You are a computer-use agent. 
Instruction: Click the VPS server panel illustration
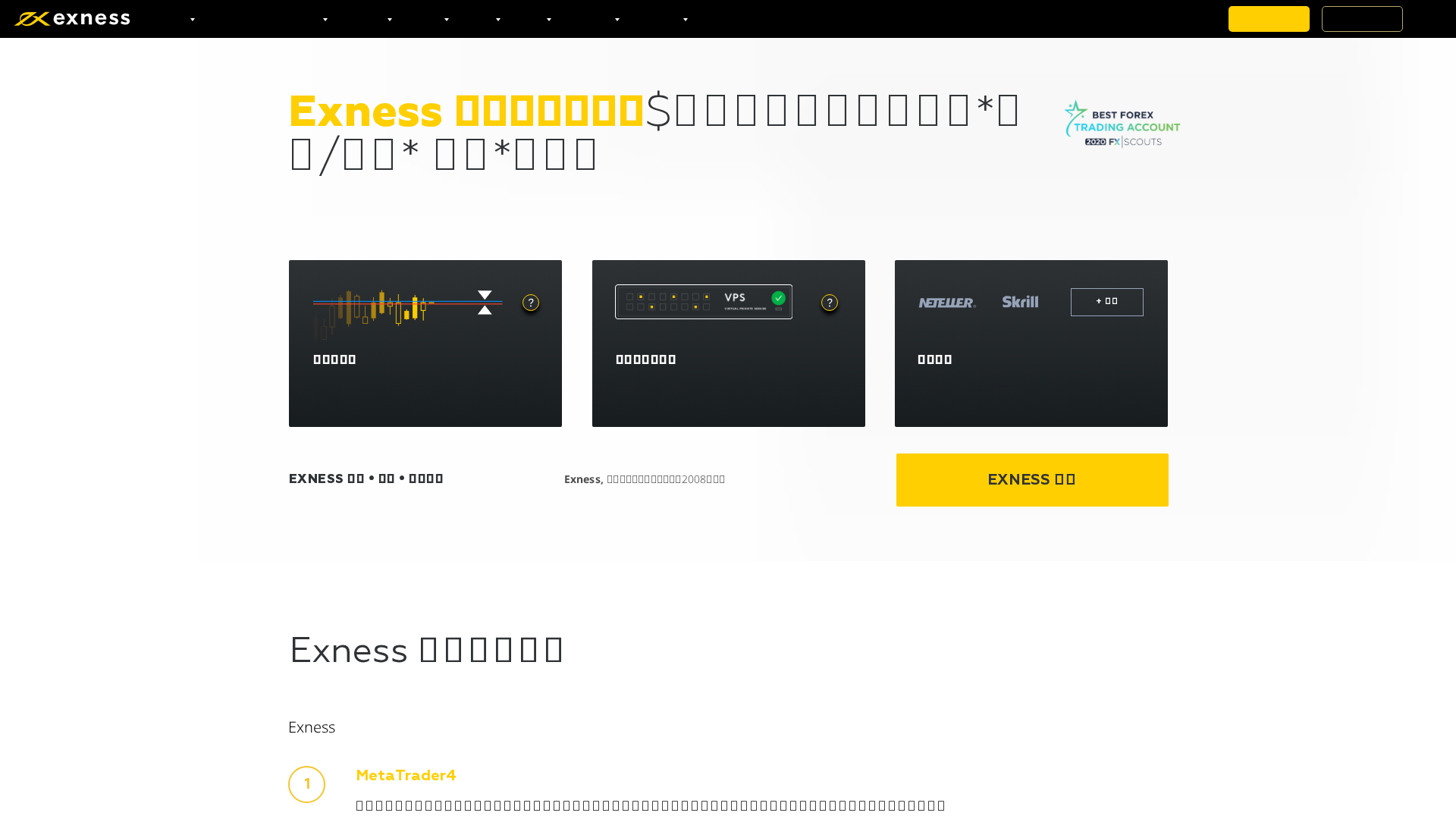coord(703,301)
